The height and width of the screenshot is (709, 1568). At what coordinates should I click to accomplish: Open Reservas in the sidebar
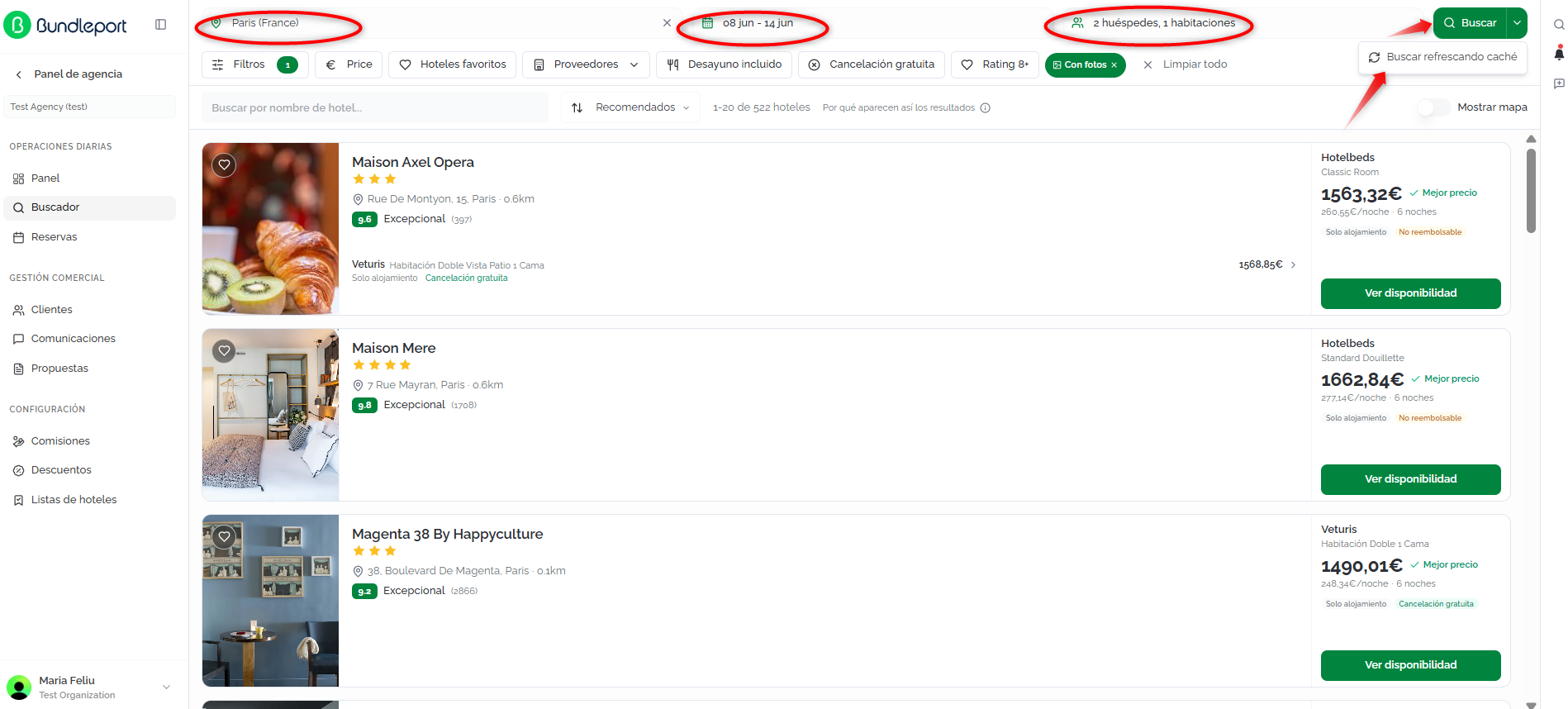click(89, 237)
